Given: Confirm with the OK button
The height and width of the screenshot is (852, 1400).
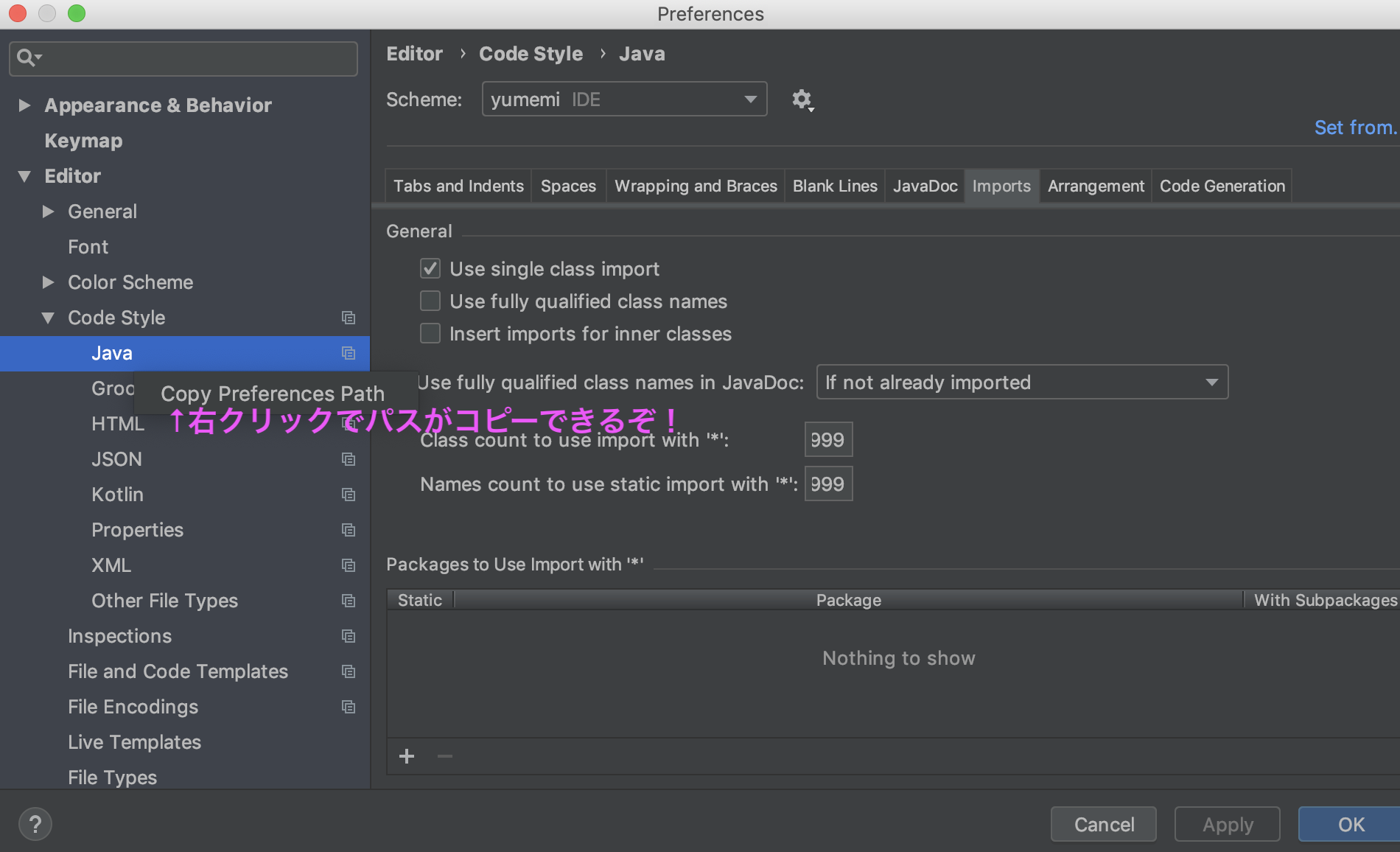Looking at the screenshot, I should click(1350, 824).
